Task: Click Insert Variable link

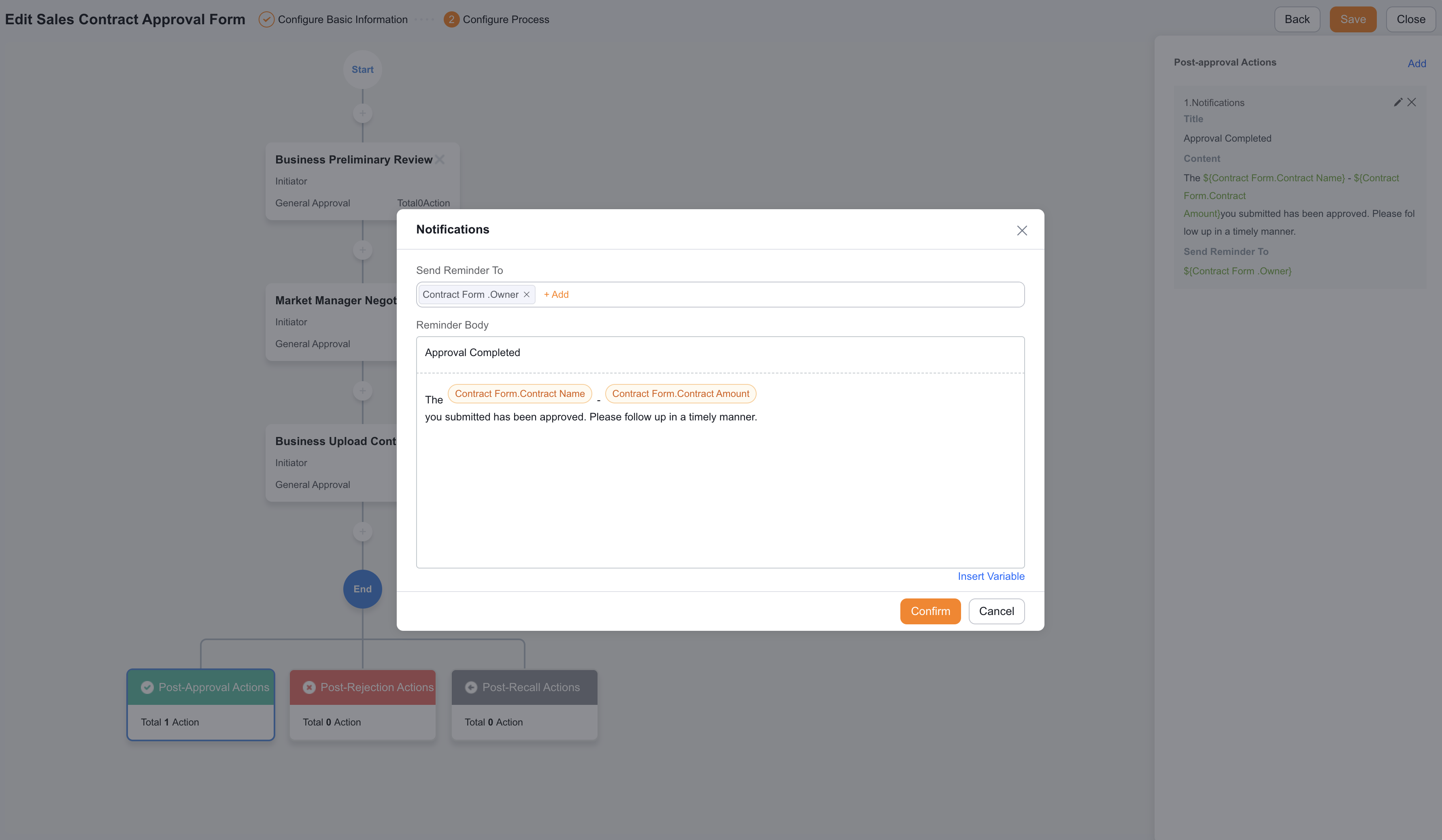Action: pyautogui.click(x=991, y=576)
